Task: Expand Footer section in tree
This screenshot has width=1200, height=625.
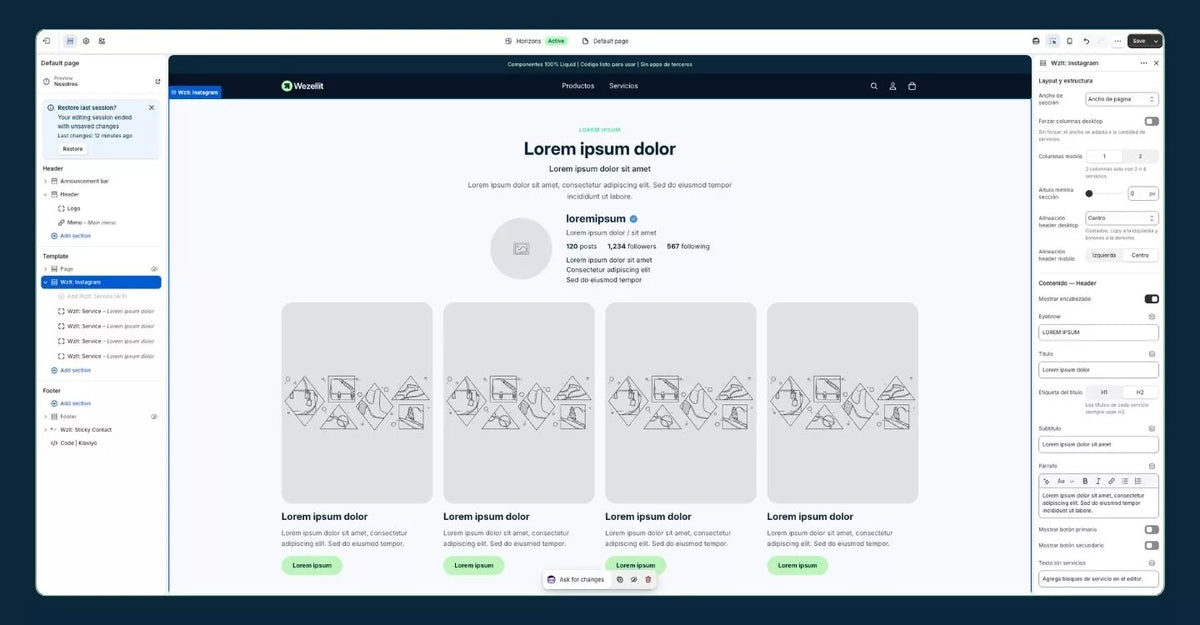Action: coord(45,416)
